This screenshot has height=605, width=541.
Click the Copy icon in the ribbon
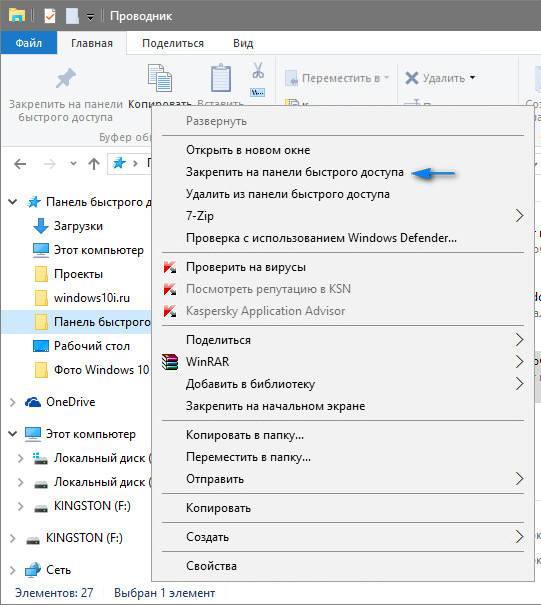(160, 78)
